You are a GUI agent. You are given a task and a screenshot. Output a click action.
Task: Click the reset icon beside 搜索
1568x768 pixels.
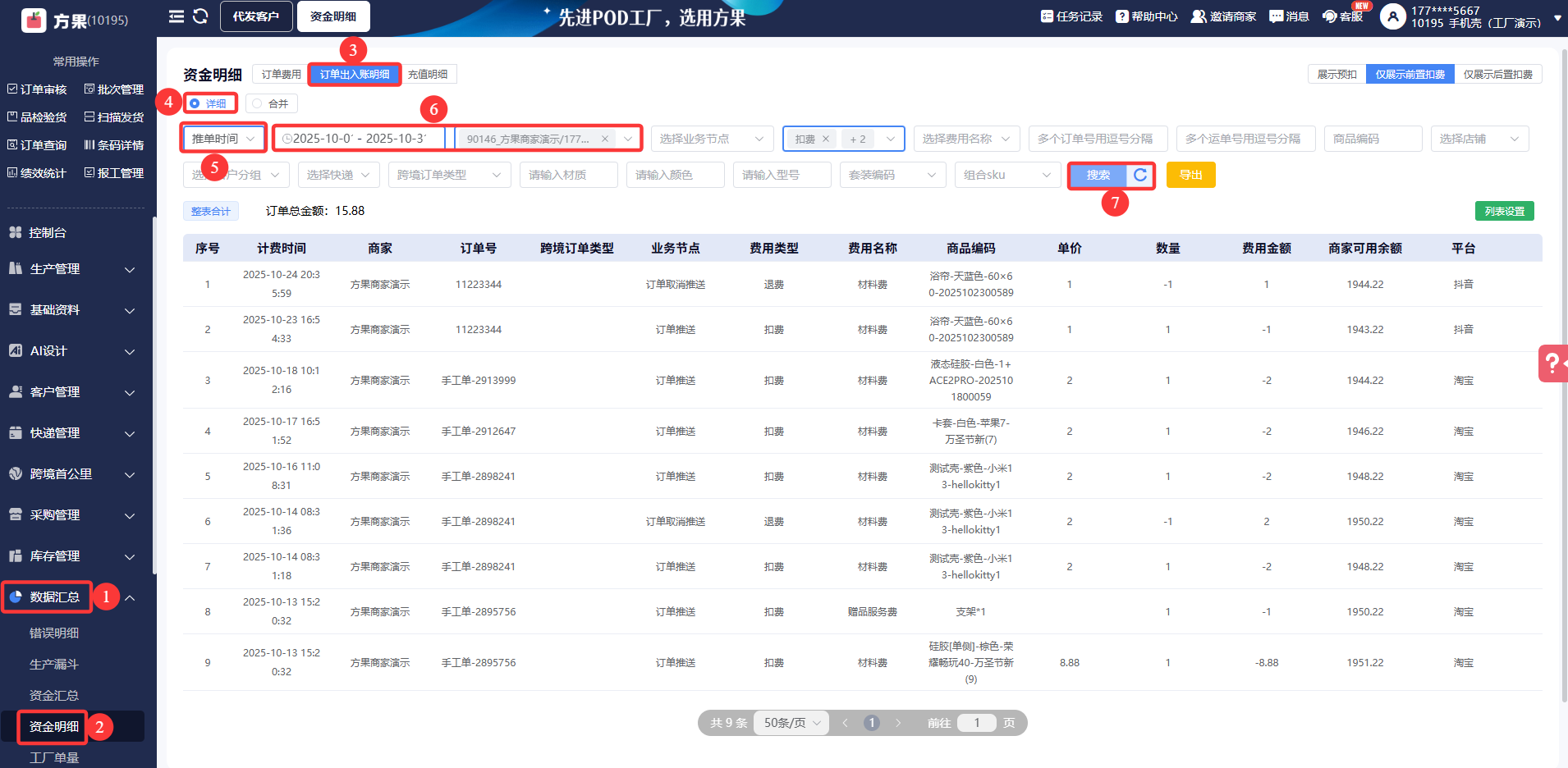click(1140, 175)
